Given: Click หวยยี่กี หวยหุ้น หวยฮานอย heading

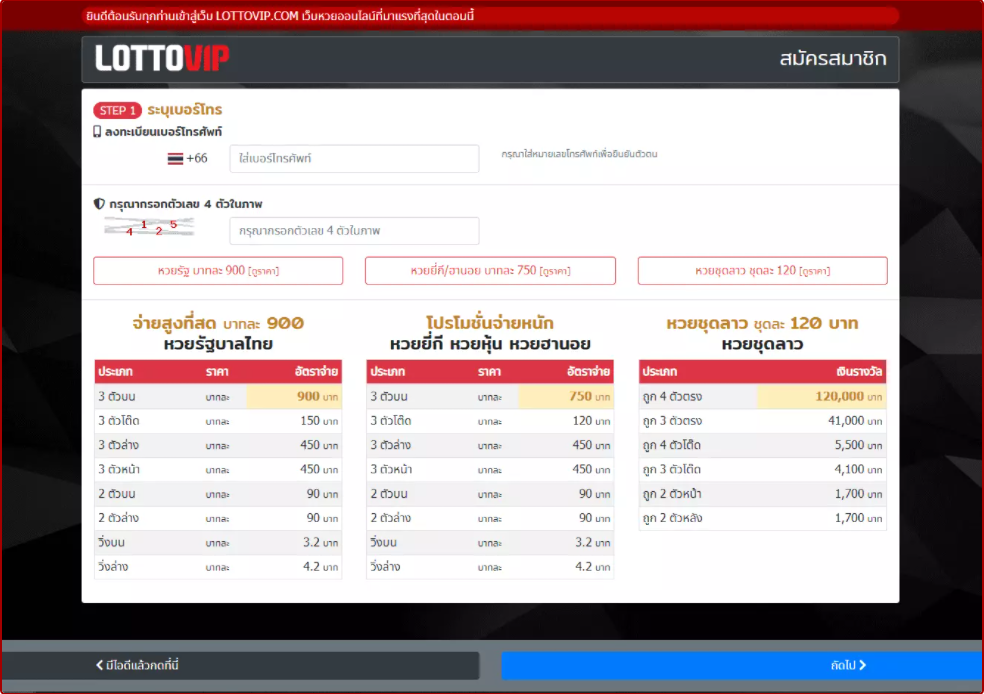Looking at the screenshot, I should 490,344.
